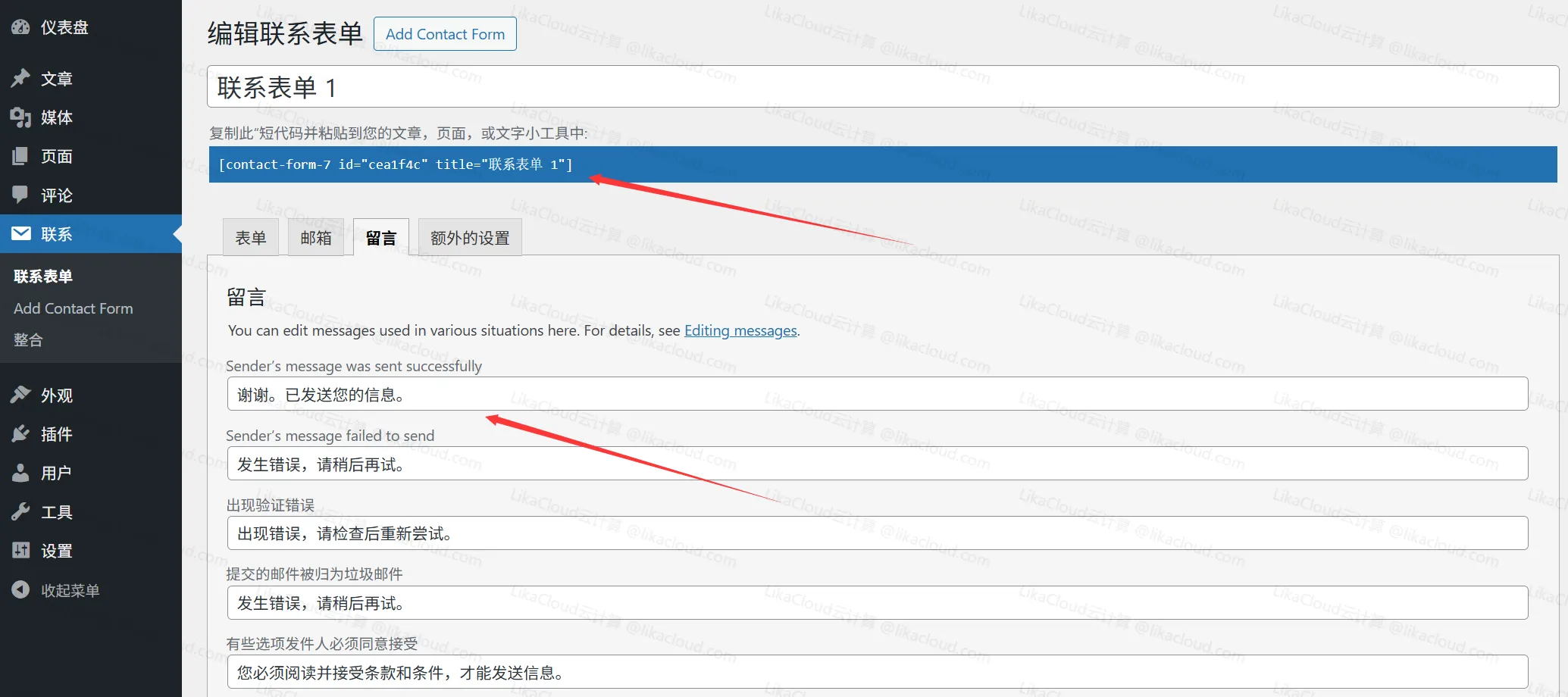The image size is (1568, 697).
Task: Click the 文章 posts pin icon
Action: (20, 78)
